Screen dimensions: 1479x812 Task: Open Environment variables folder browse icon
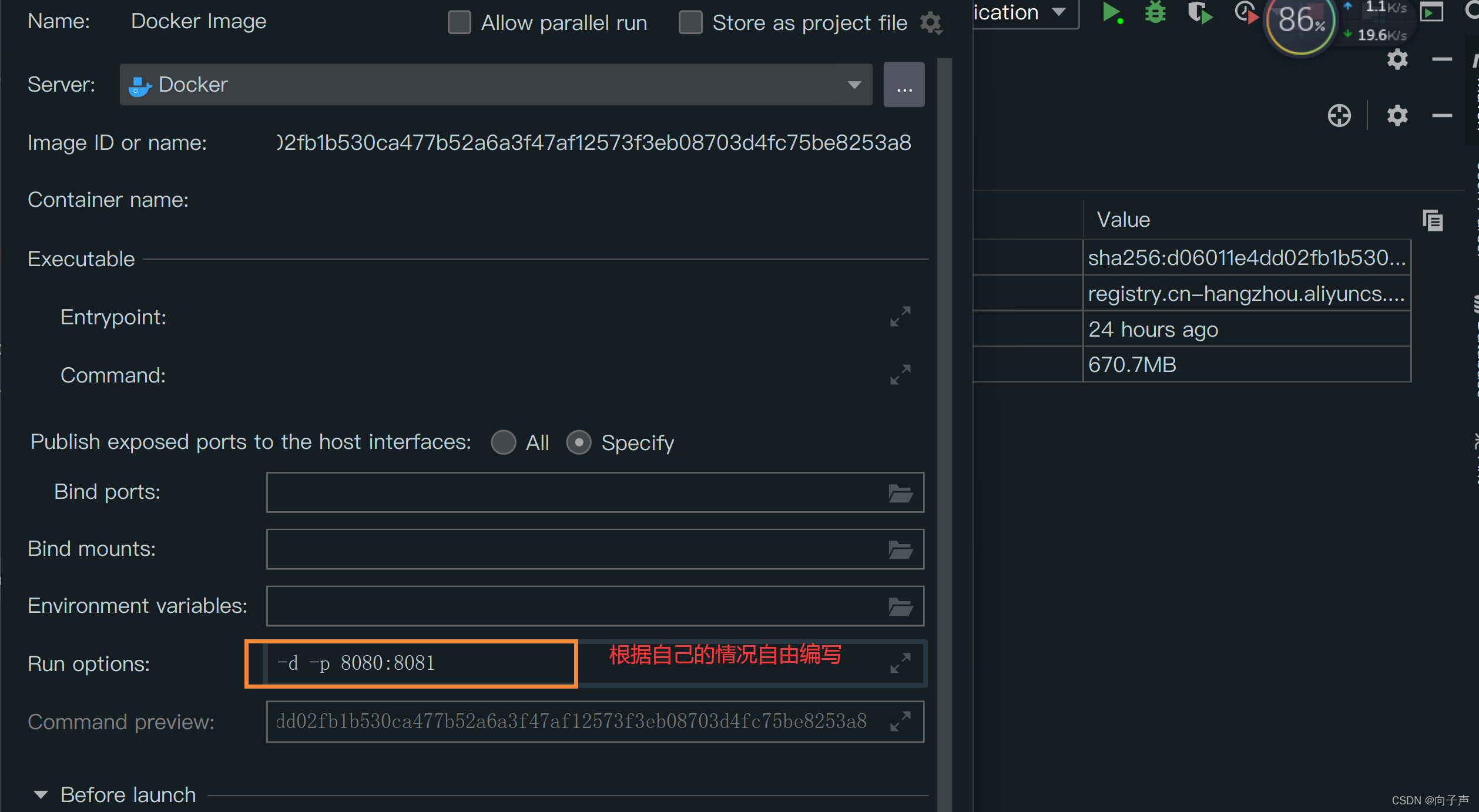[900, 606]
